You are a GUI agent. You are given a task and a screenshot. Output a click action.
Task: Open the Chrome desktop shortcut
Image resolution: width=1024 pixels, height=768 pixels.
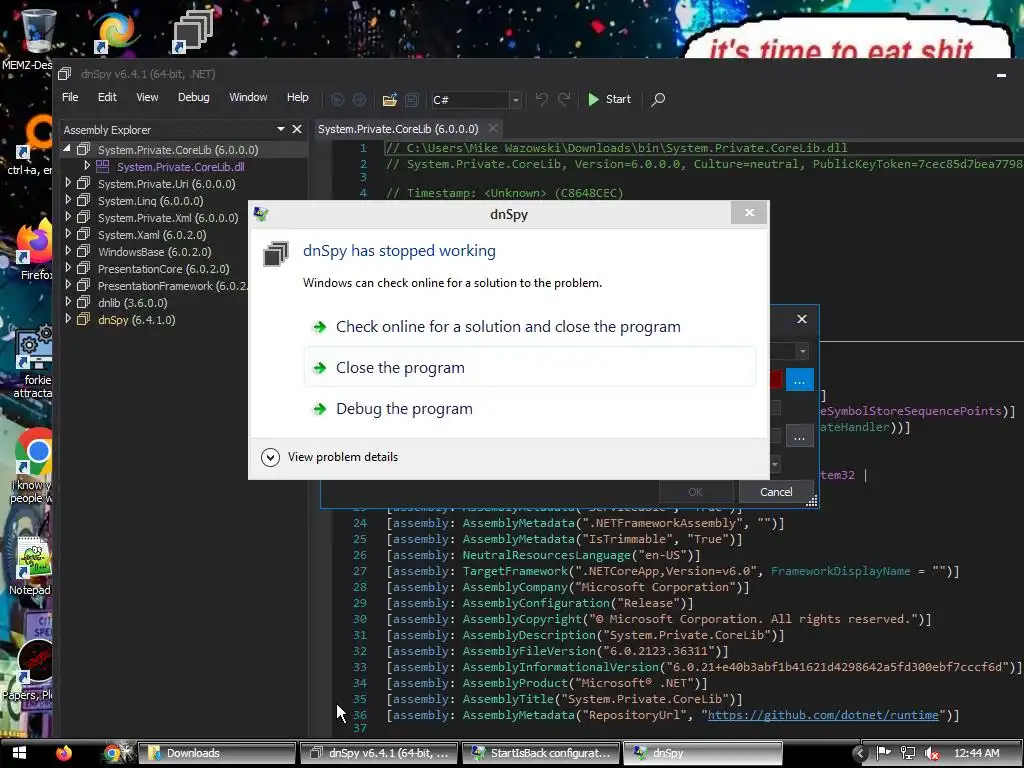(x=35, y=451)
